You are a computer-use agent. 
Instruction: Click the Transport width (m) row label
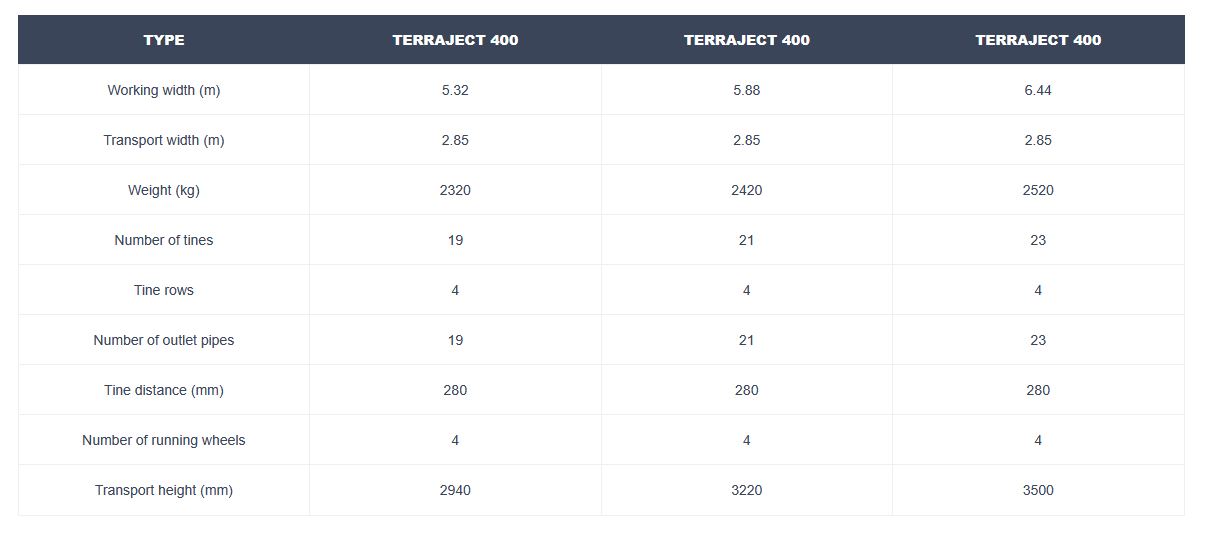point(164,140)
